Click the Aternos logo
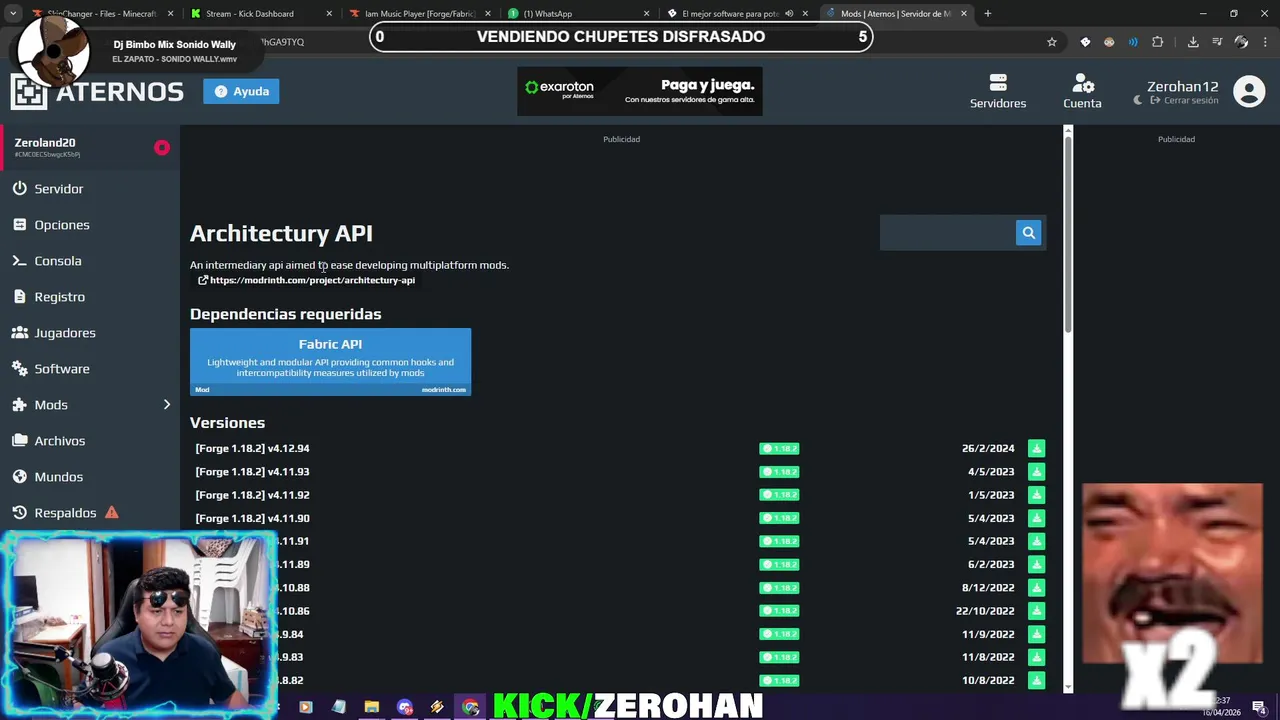 (97, 92)
